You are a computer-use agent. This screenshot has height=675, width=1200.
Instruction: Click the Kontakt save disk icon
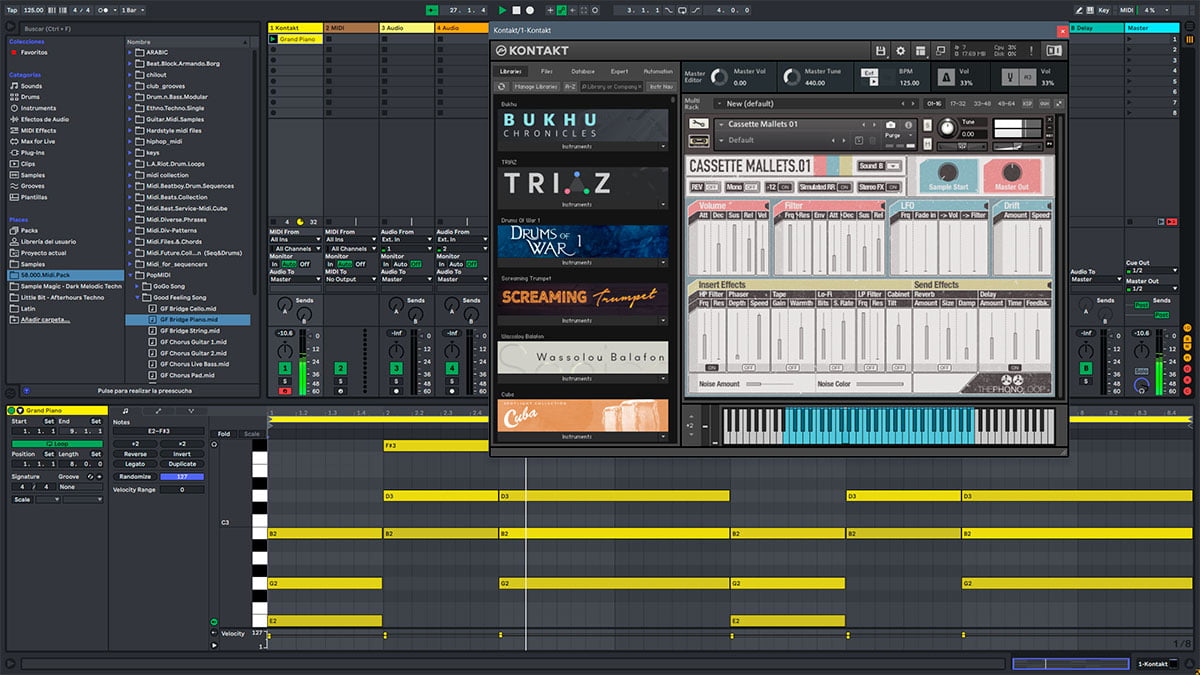[881, 51]
